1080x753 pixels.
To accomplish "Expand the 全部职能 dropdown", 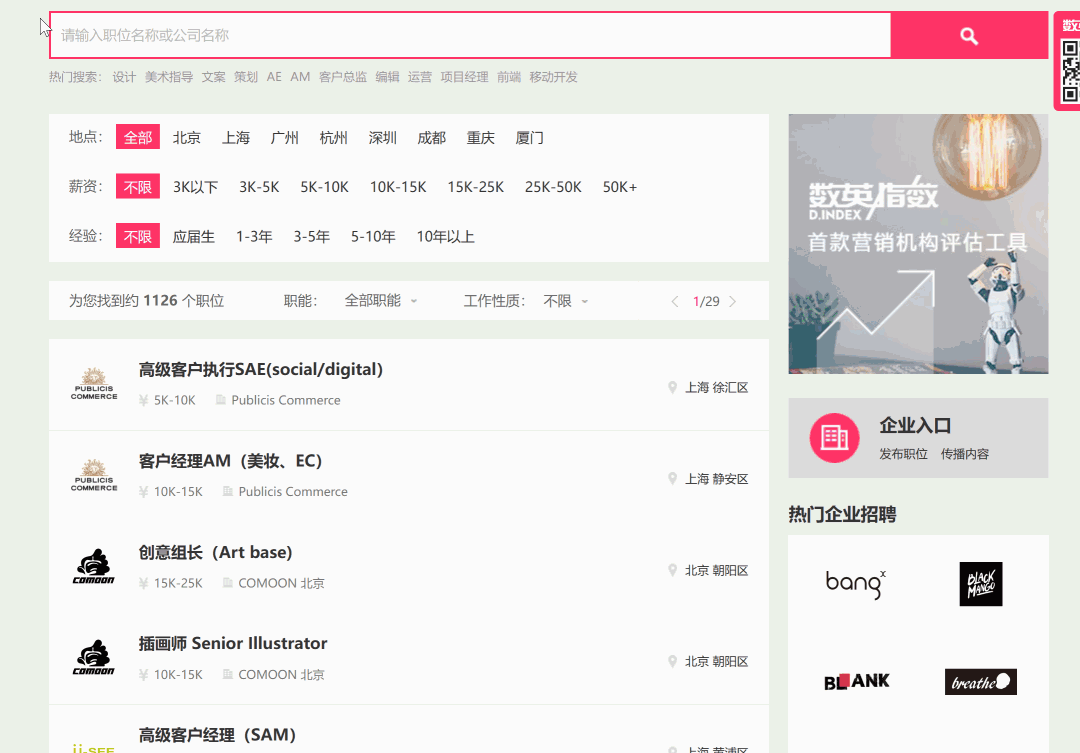I will pos(381,301).
